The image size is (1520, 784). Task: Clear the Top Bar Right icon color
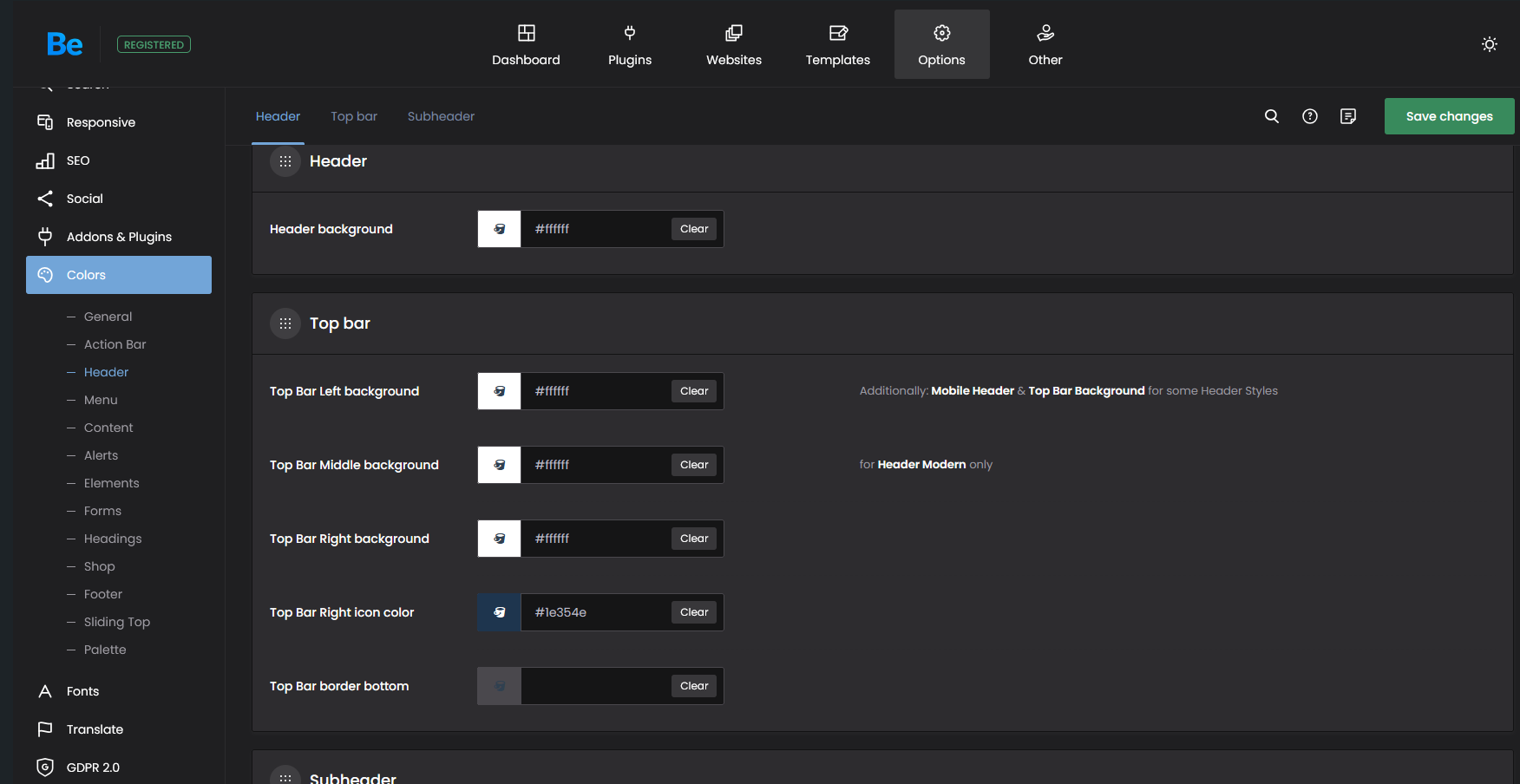point(694,612)
